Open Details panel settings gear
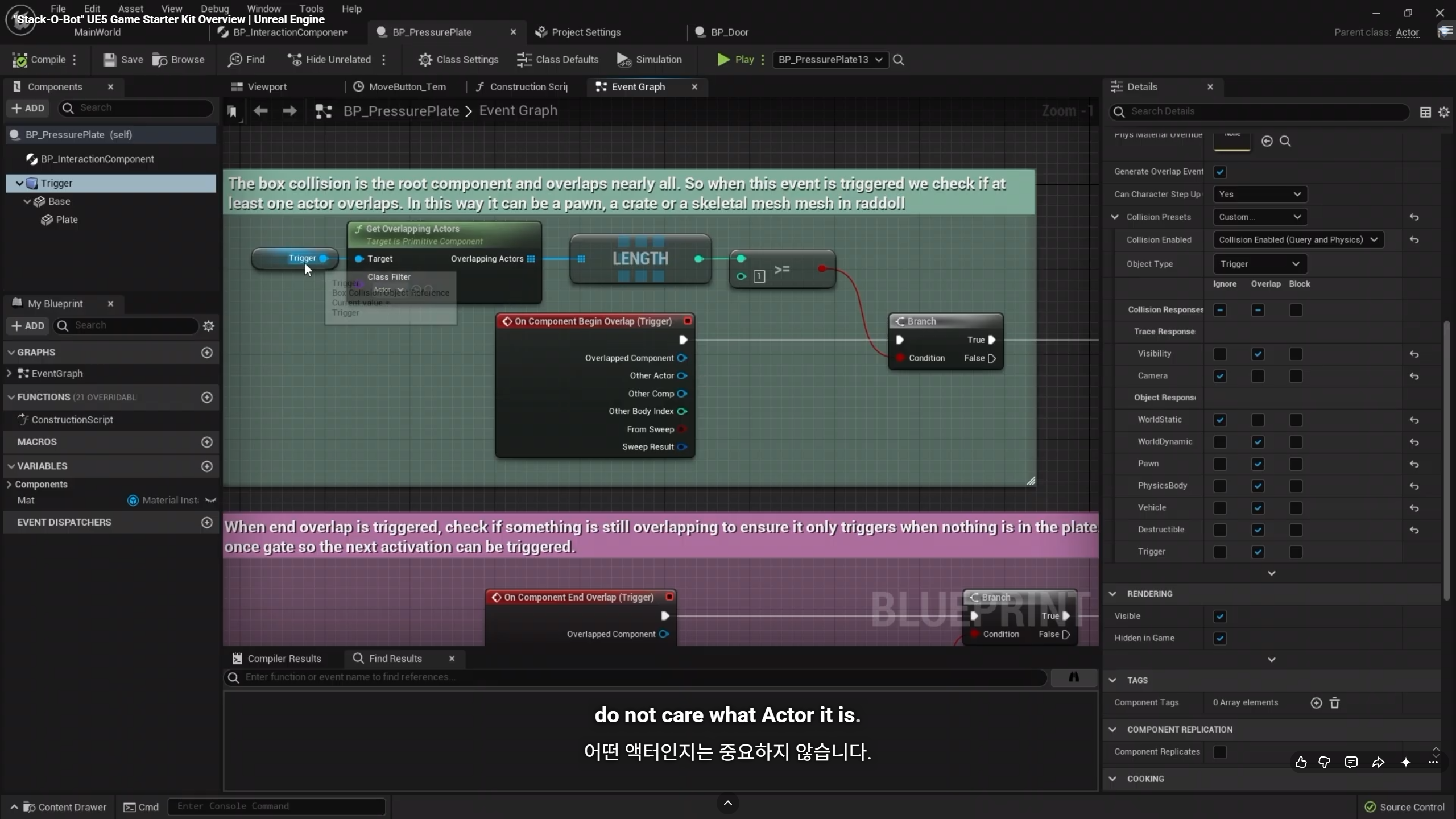 pos(1444,112)
